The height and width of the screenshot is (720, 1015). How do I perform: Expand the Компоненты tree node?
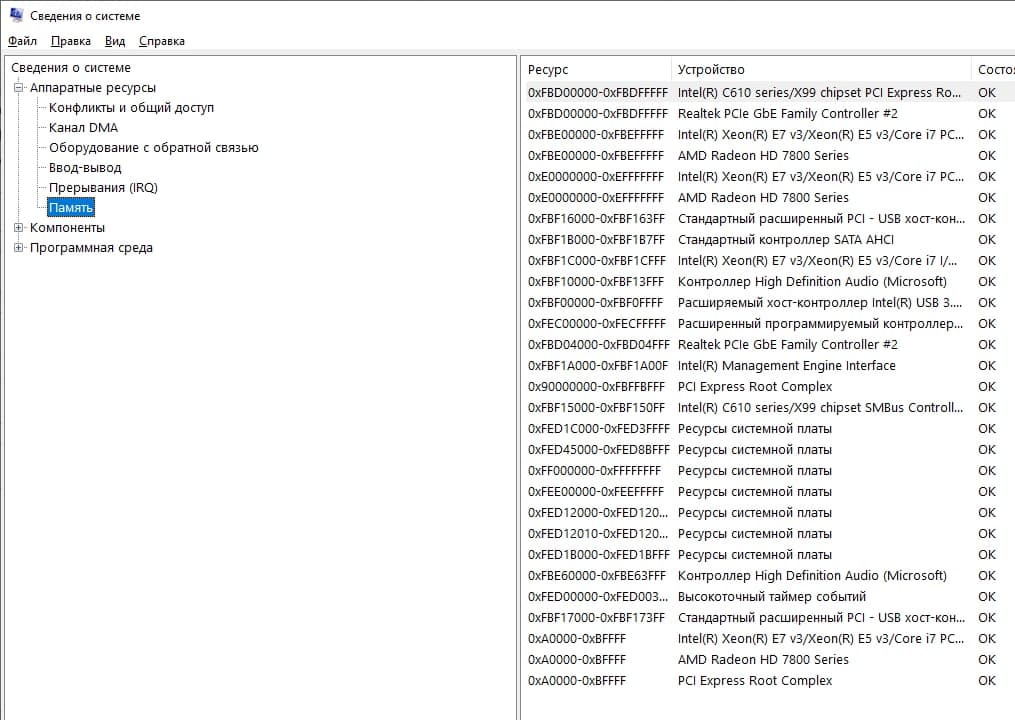[x=19, y=228]
